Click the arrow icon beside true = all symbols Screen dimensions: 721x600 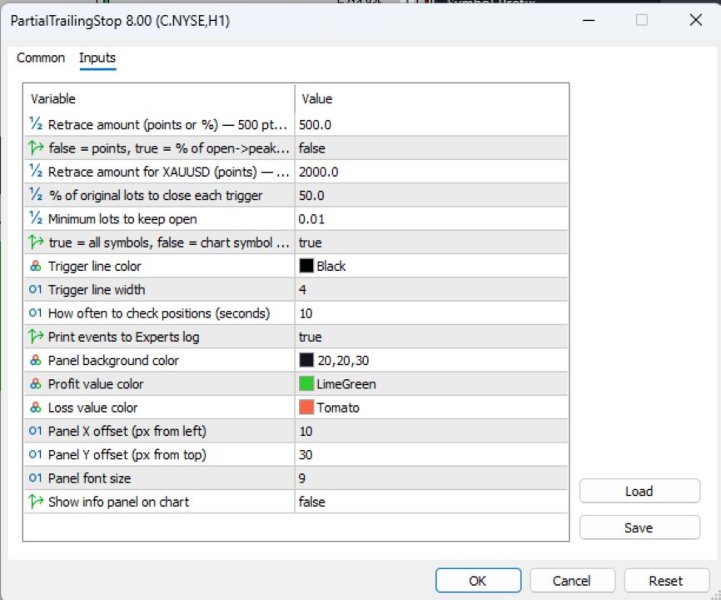[x=35, y=242]
